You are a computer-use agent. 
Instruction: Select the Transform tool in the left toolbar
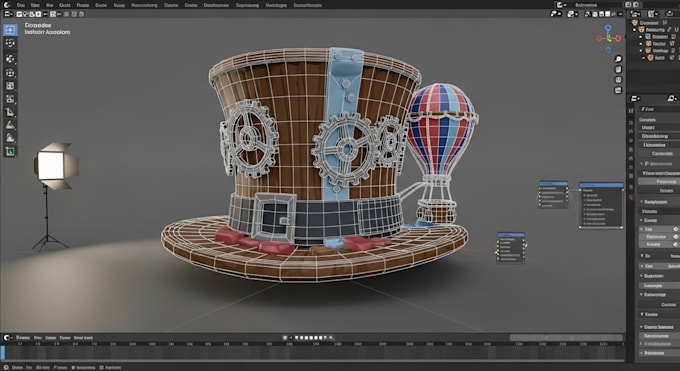(x=10, y=99)
